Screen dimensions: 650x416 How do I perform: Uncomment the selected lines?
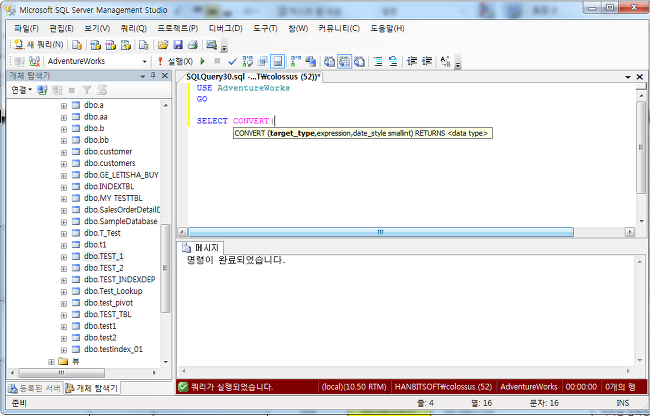[x=393, y=61]
